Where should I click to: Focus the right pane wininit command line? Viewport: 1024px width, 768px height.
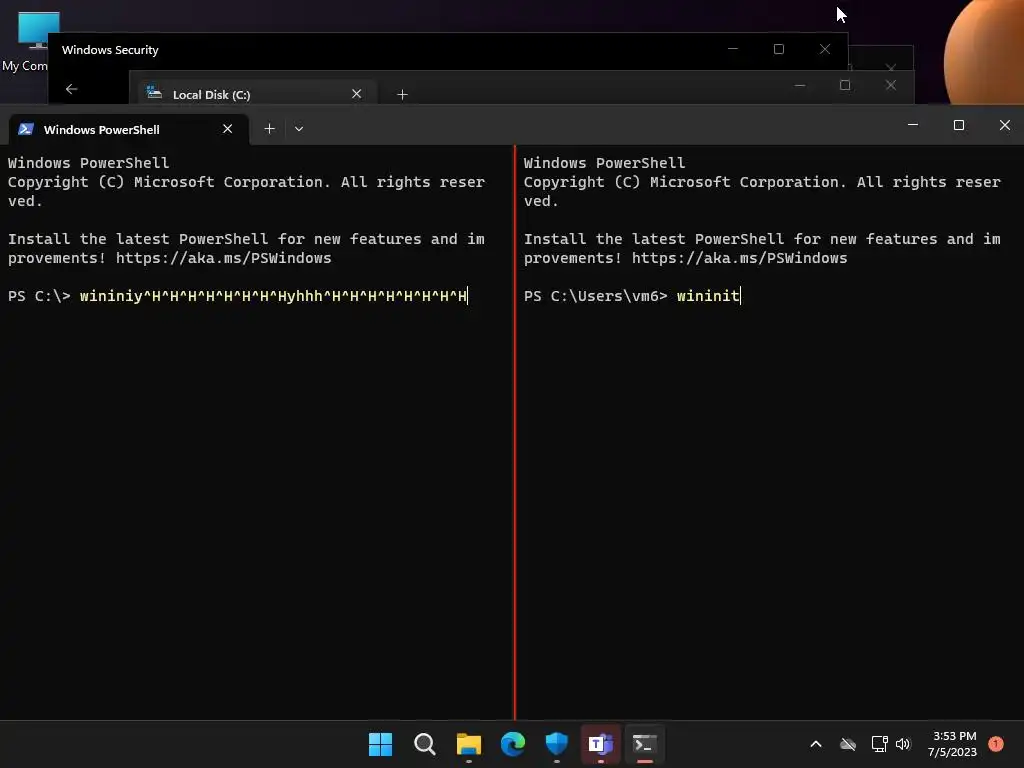click(632, 296)
